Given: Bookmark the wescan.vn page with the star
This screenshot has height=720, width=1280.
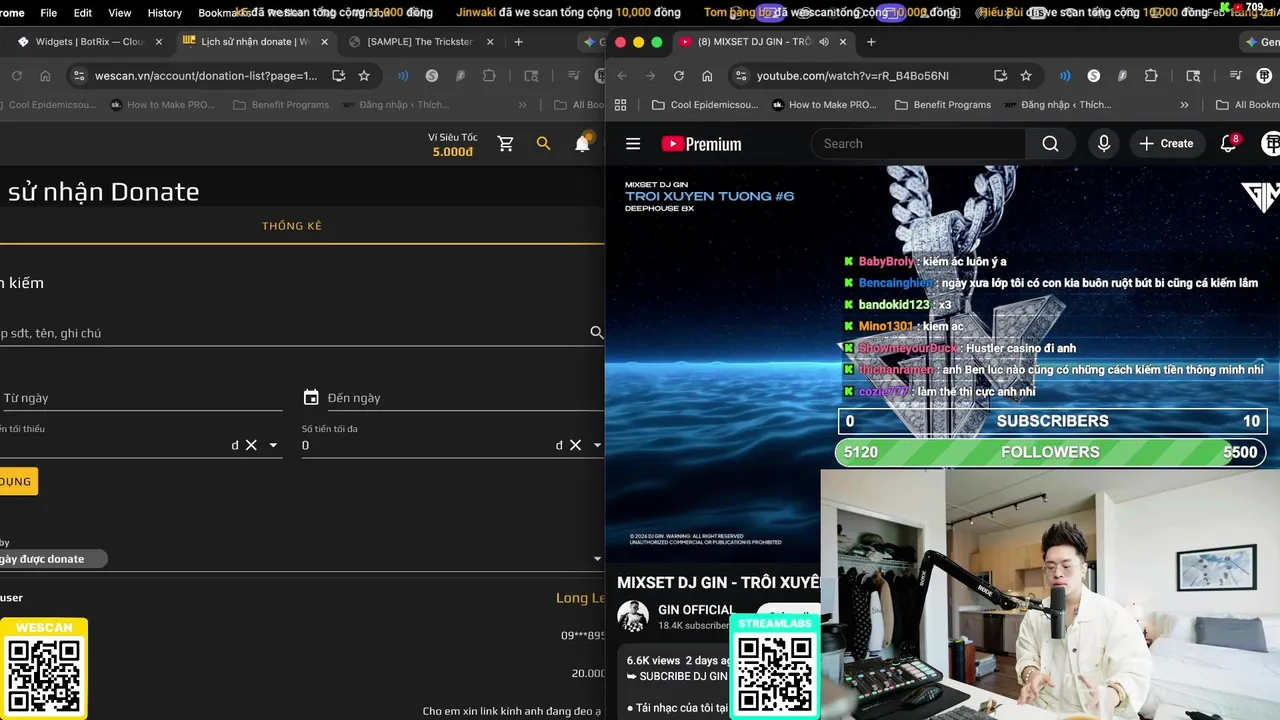Looking at the screenshot, I should [364, 76].
